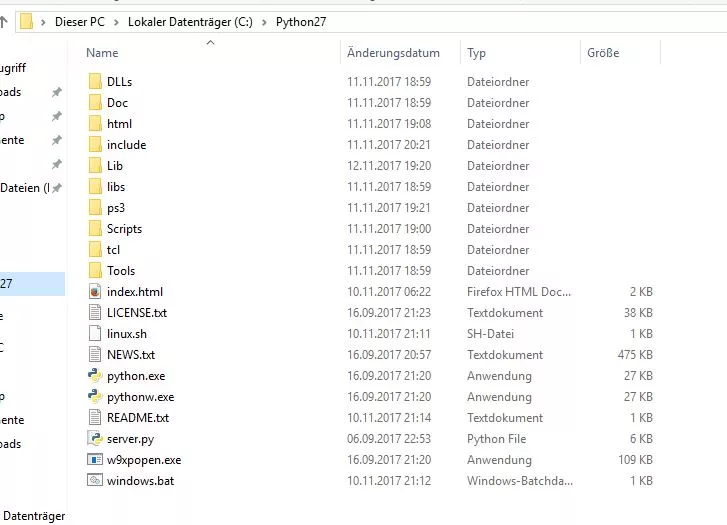Click the LICENSE.txt text document icon
This screenshot has height=525, width=727.
(95, 313)
